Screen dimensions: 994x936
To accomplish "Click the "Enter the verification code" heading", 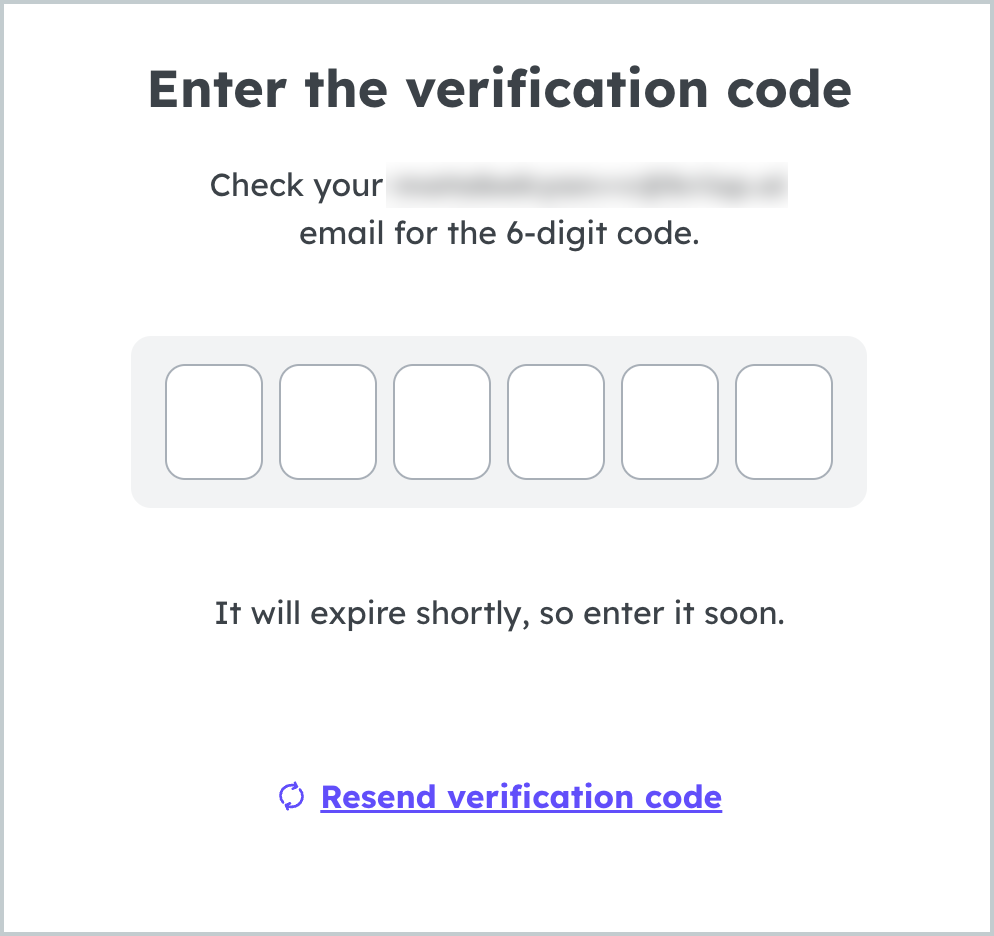I will pyautogui.click(x=500, y=89).
